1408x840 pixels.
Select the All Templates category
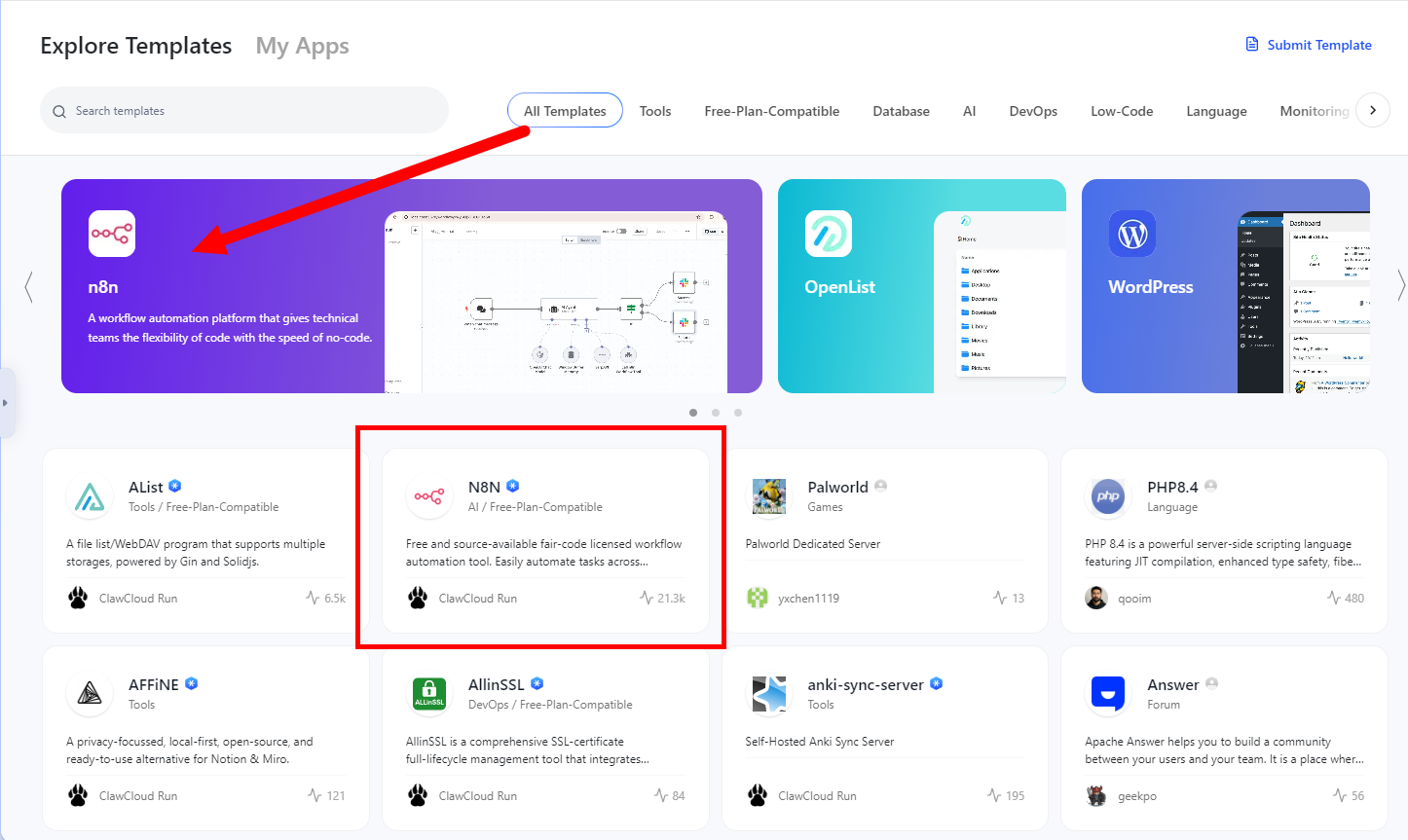click(565, 111)
